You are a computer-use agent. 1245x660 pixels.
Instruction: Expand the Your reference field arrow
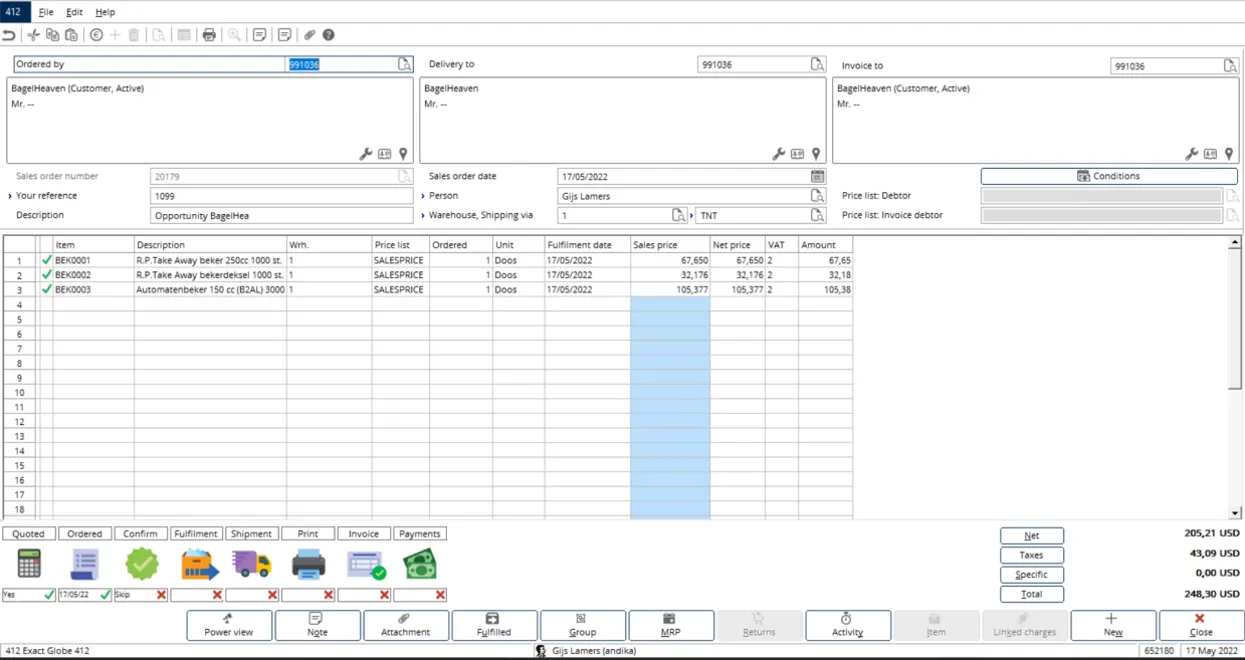pyautogui.click(x=10, y=196)
